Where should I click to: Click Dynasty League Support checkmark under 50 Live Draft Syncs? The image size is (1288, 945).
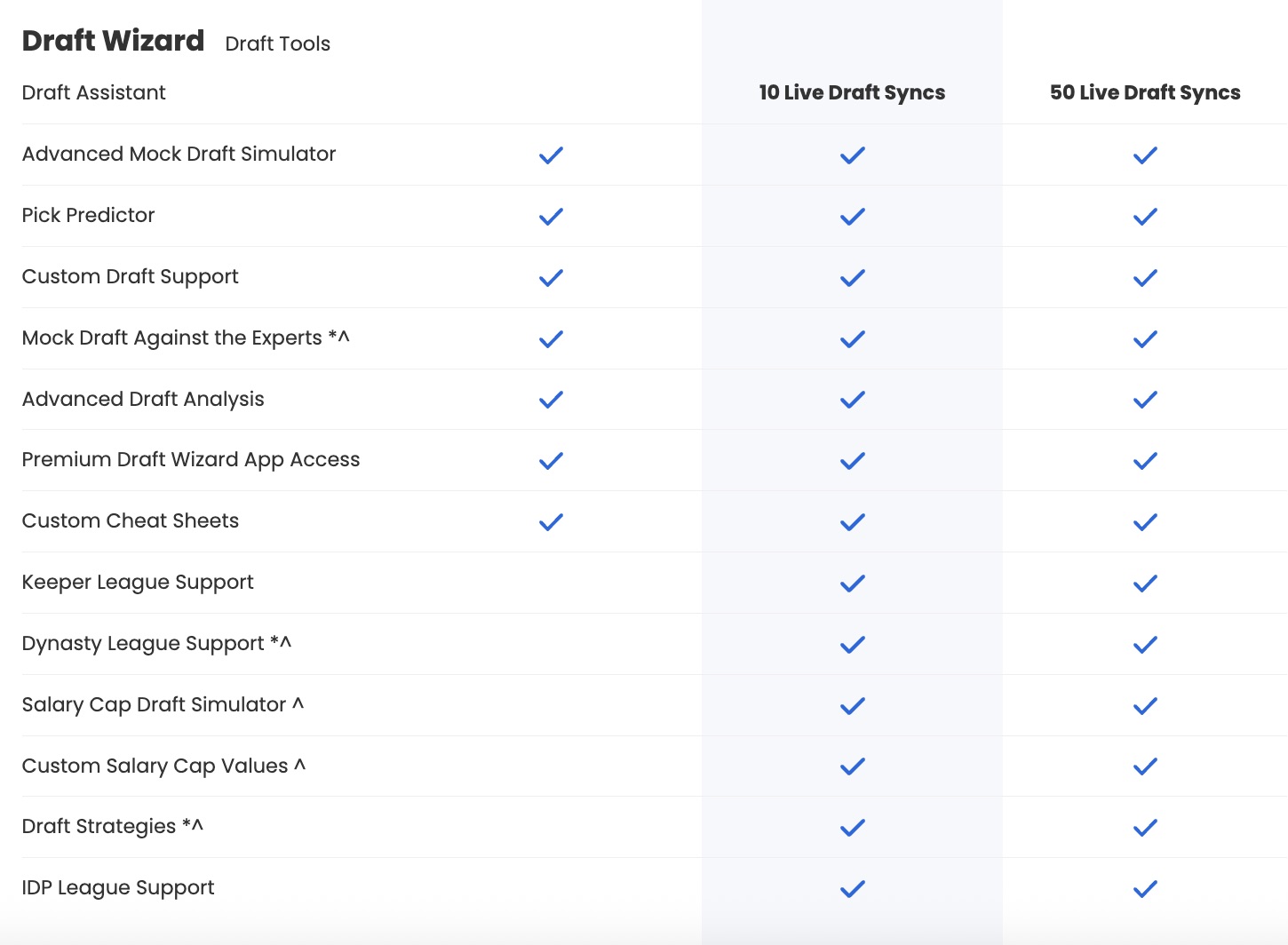tap(1145, 645)
